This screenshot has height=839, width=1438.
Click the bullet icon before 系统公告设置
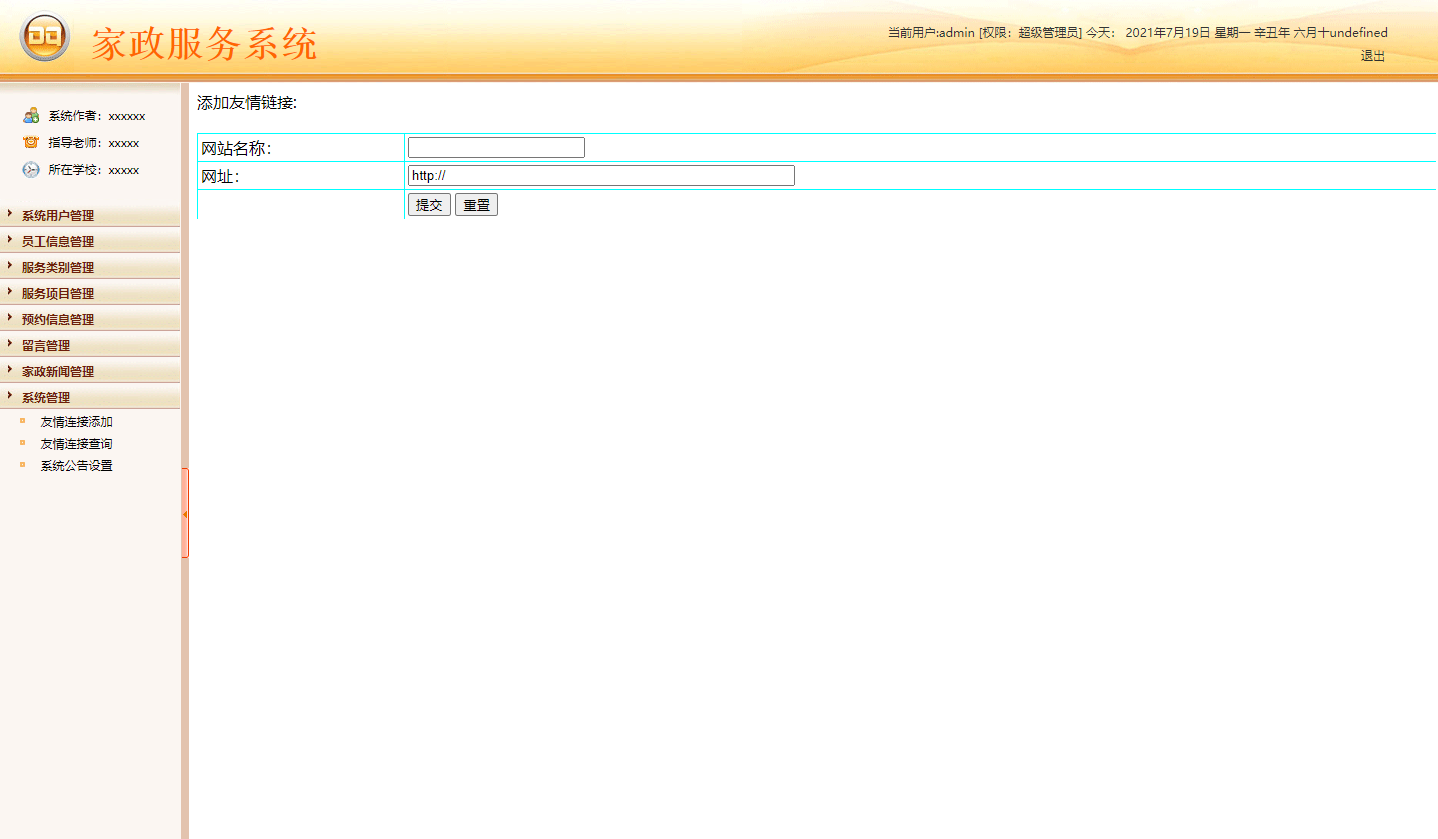point(24,465)
